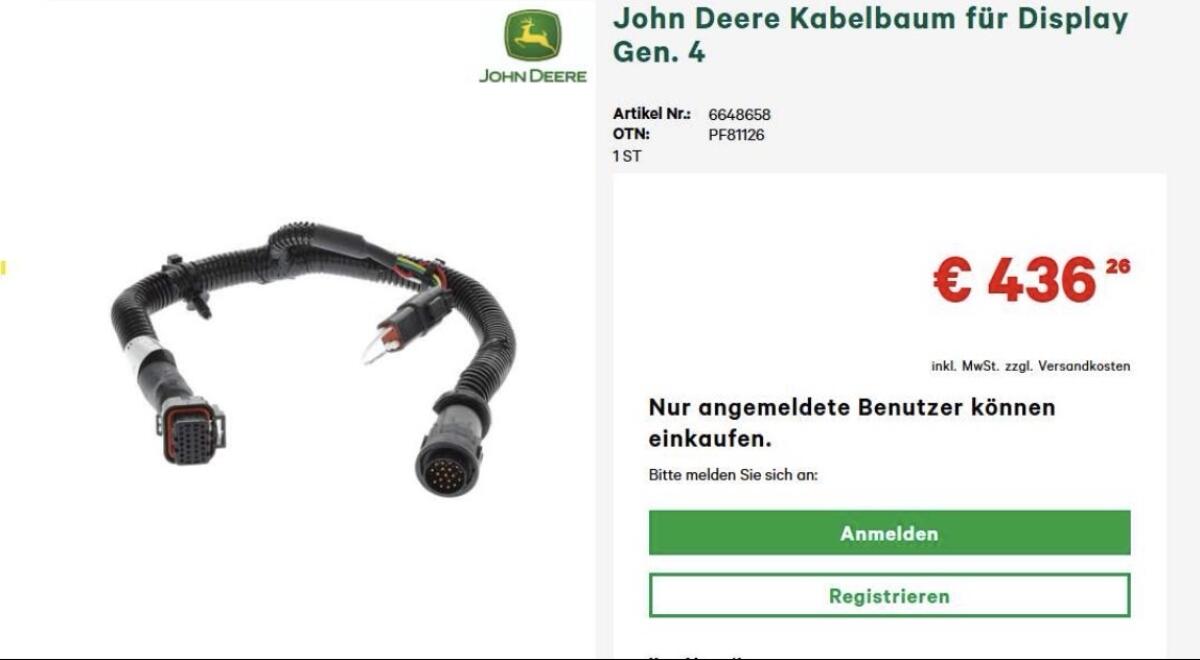The height and width of the screenshot is (660, 1200).
Task: Click the Bitte melden Sie sich an text
Action: (x=733, y=475)
